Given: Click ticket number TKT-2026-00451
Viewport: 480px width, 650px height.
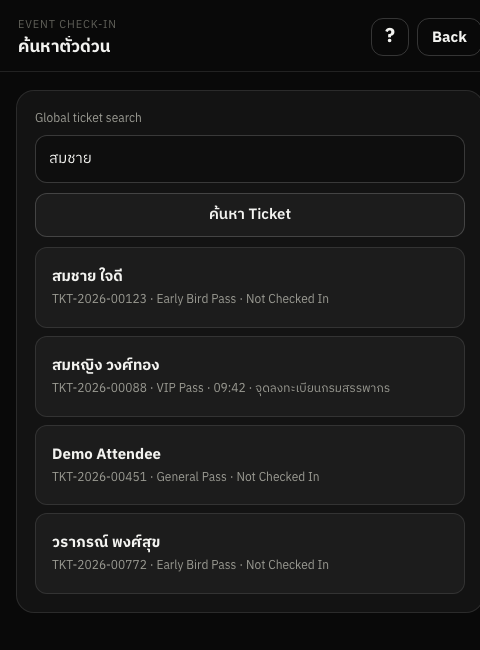Looking at the screenshot, I should [x=99, y=477].
